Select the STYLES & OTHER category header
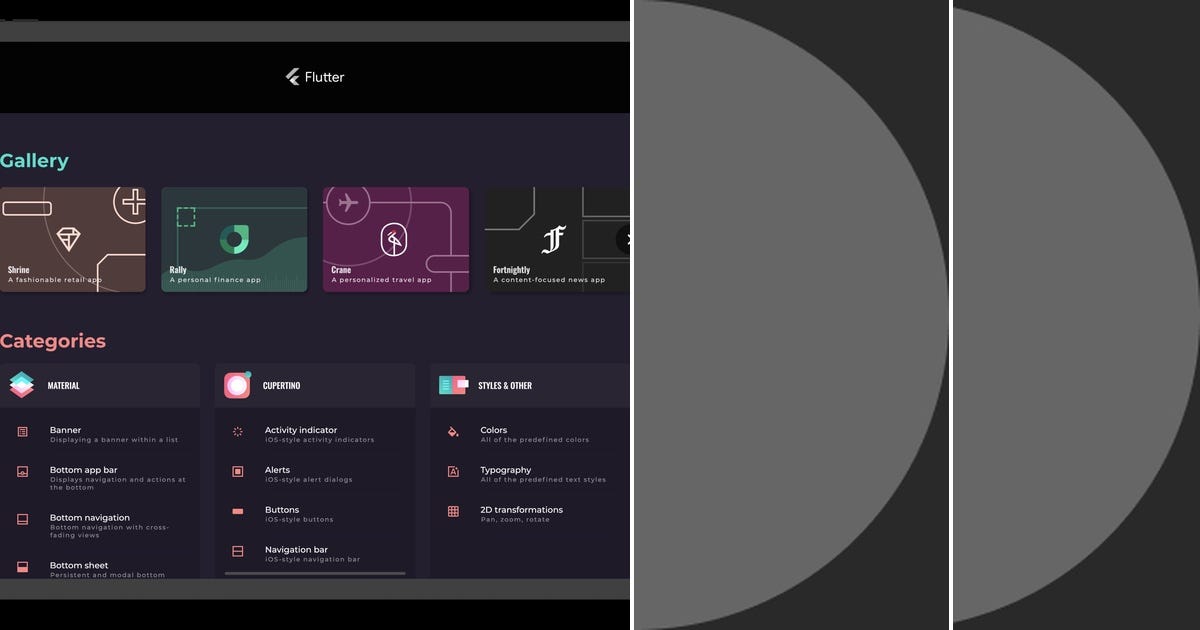The height and width of the screenshot is (630, 1200). tap(530, 385)
